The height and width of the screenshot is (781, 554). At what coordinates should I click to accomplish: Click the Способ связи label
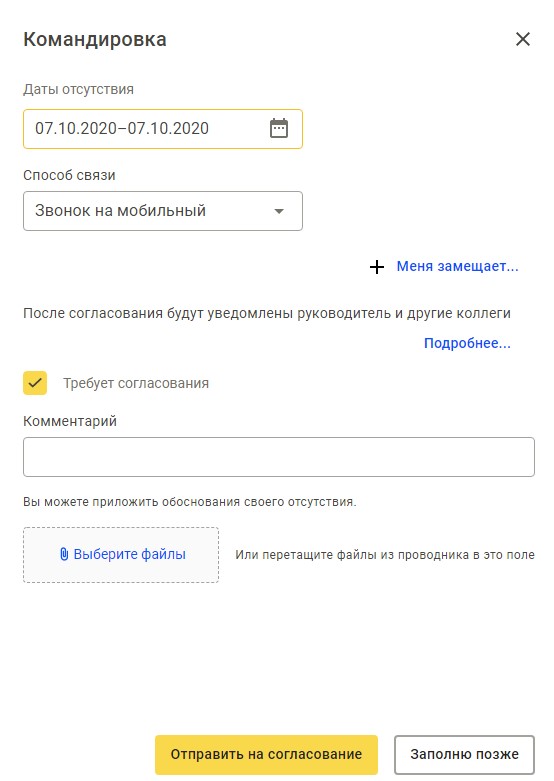[x=69, y=175]
